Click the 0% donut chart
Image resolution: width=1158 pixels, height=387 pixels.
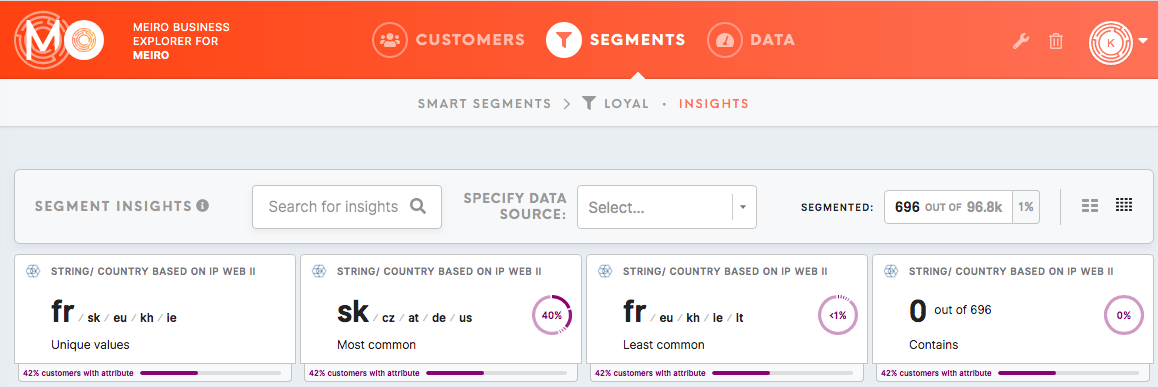coord(1124,315)
